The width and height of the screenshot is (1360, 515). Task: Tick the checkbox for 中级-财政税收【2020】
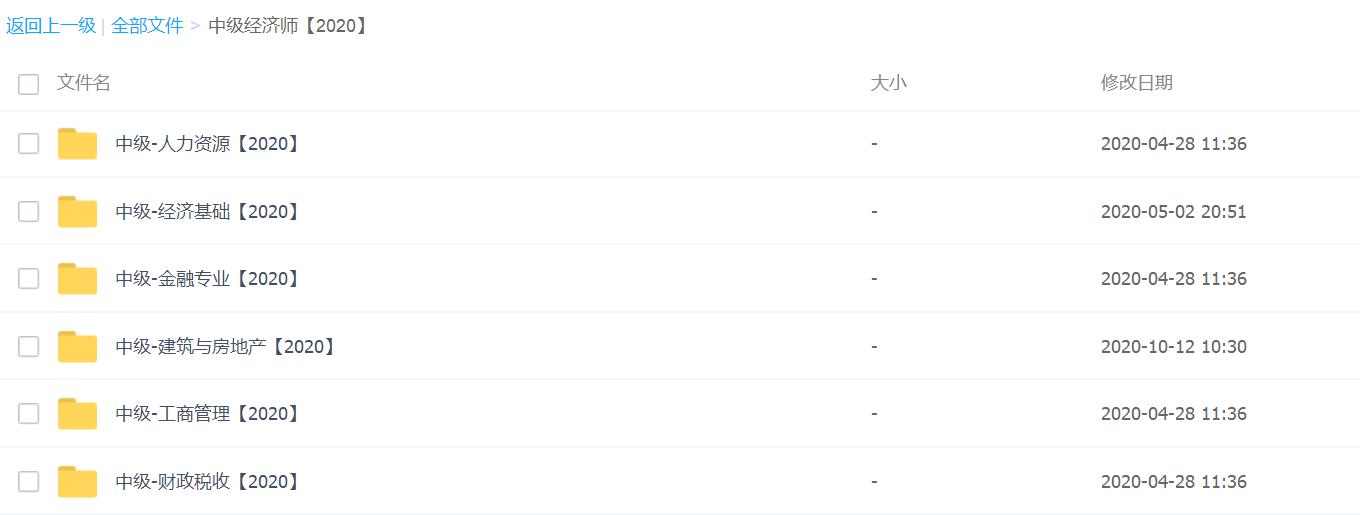[28, 482]
